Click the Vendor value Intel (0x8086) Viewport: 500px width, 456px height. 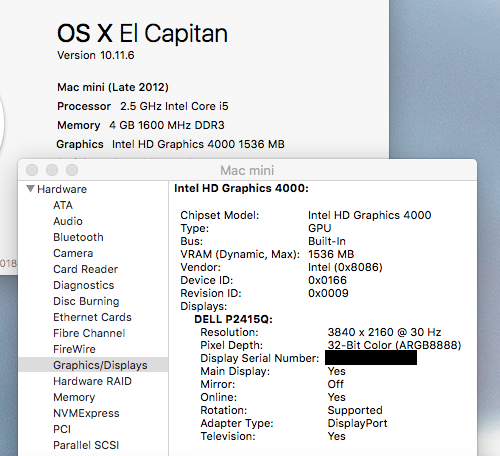(x=345, y=267)
